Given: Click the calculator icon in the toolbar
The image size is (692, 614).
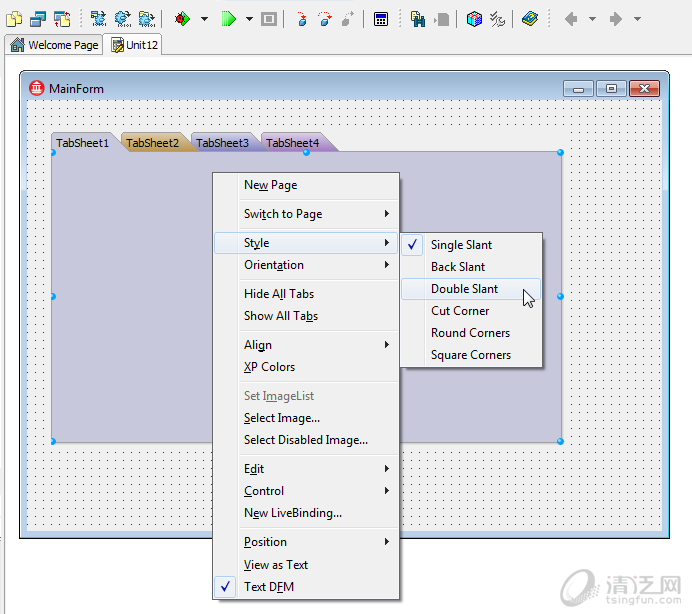Looking at the screenshot, I should tap(381, 19).
